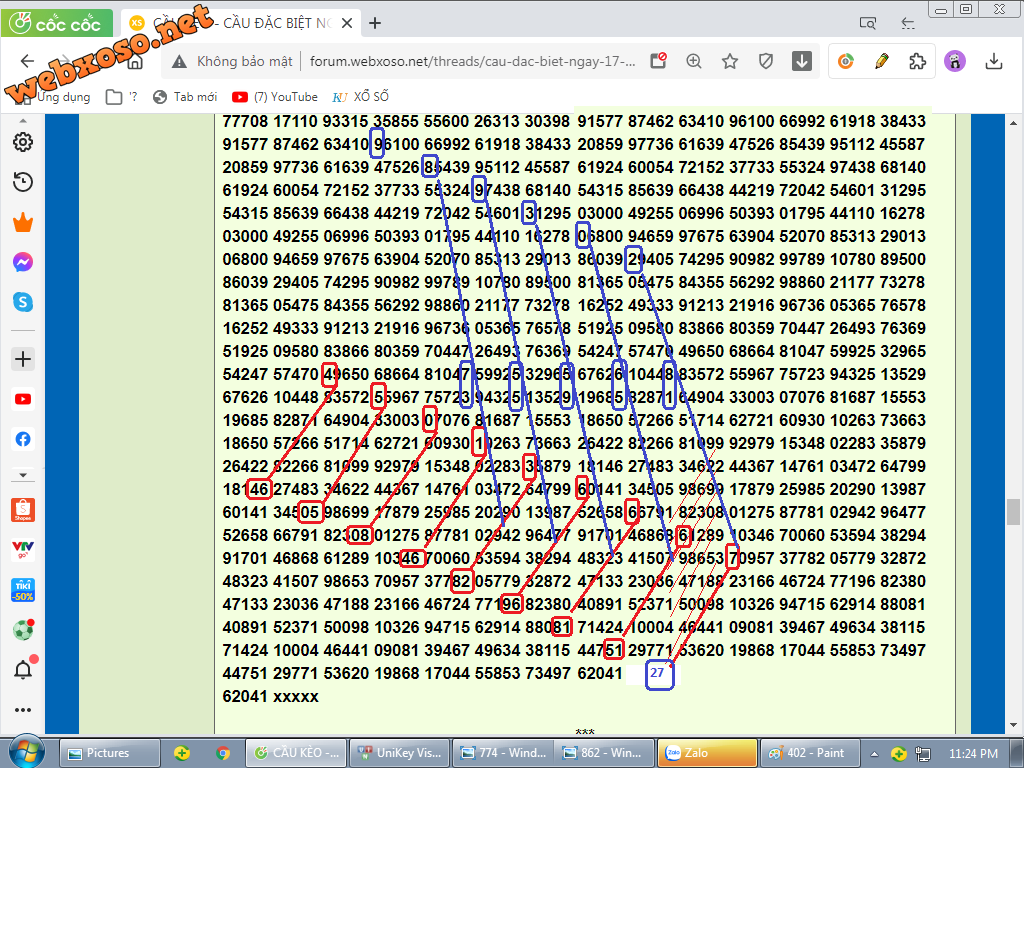The image size is (1036, 952).
Task: Collapse the sidebar shortcuts with the small arrow
Action: point(22,475)
